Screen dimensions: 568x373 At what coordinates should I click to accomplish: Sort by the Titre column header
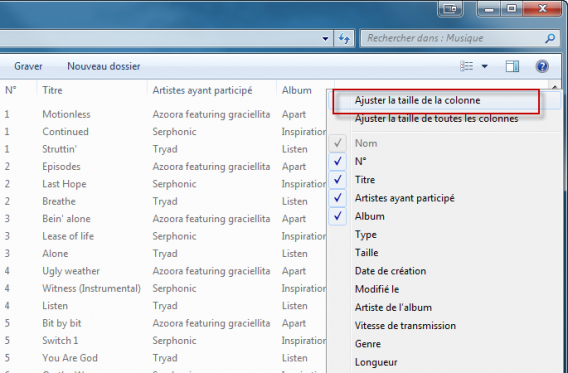tap(92, 90)
